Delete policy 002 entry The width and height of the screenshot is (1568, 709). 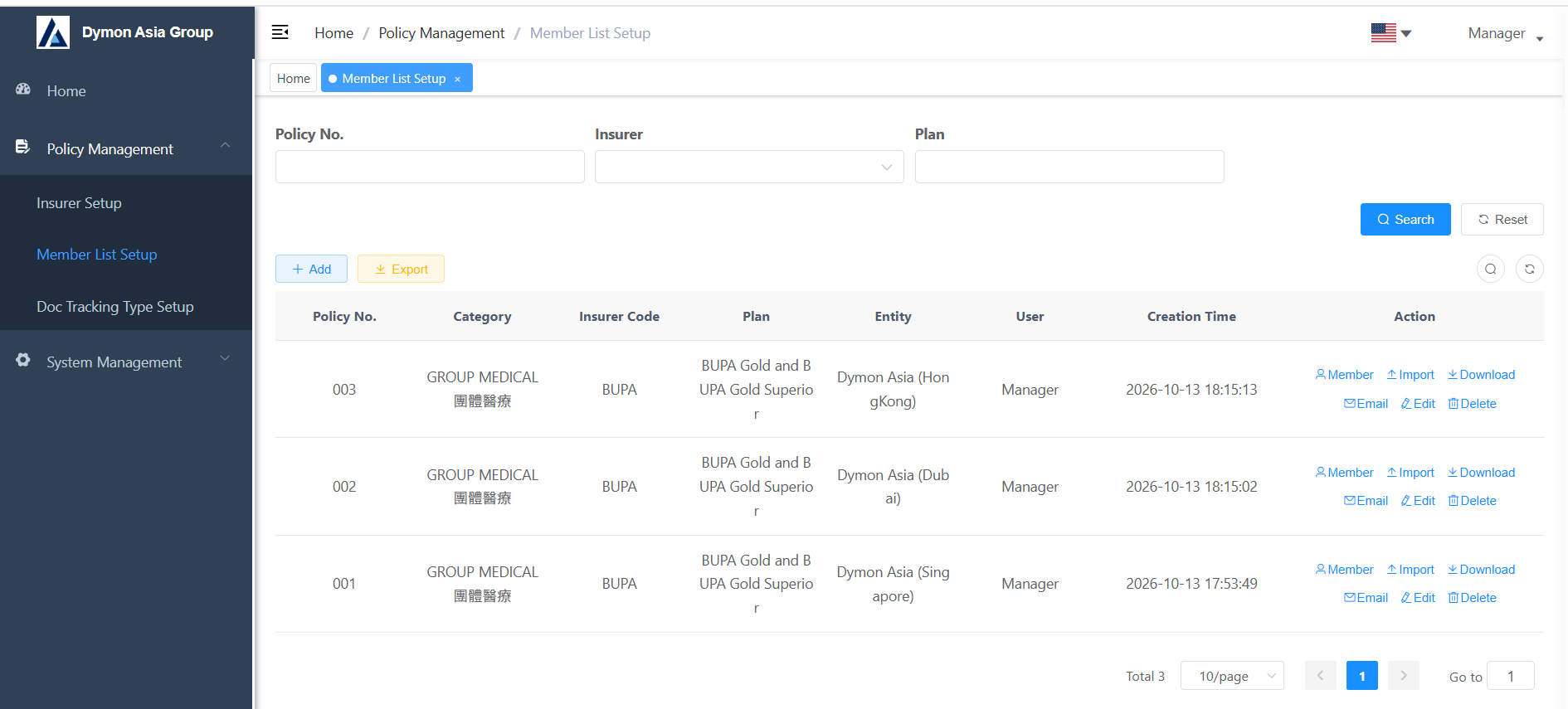point(1472,501)
